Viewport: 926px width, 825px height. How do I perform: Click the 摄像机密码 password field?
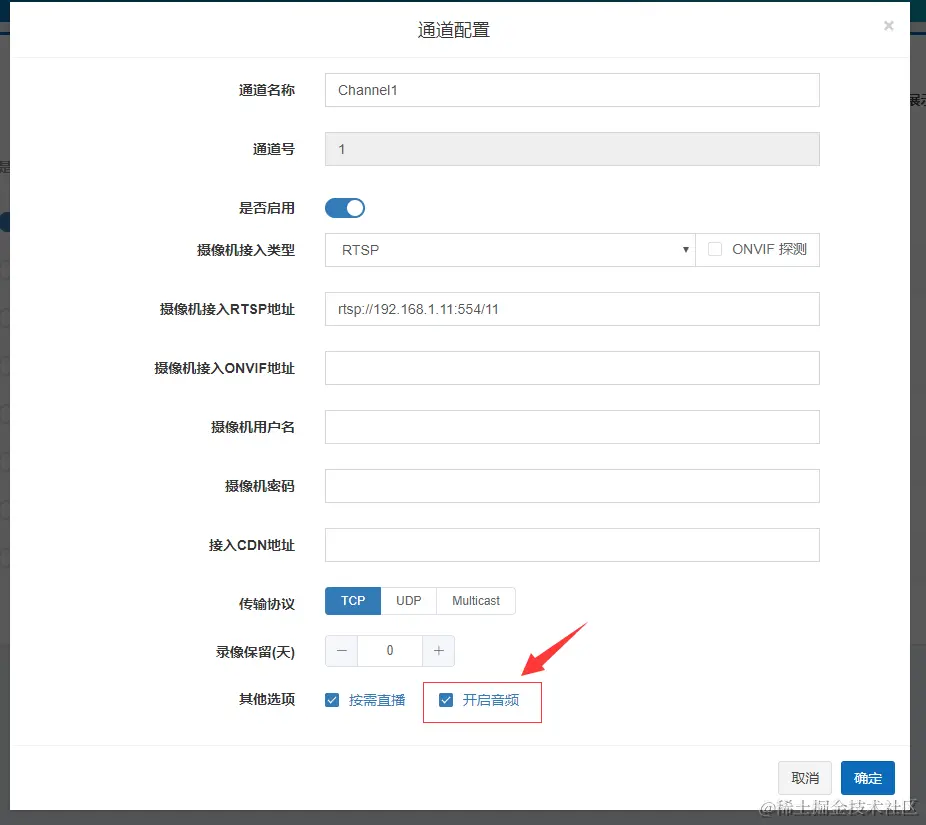click(572, 485)
